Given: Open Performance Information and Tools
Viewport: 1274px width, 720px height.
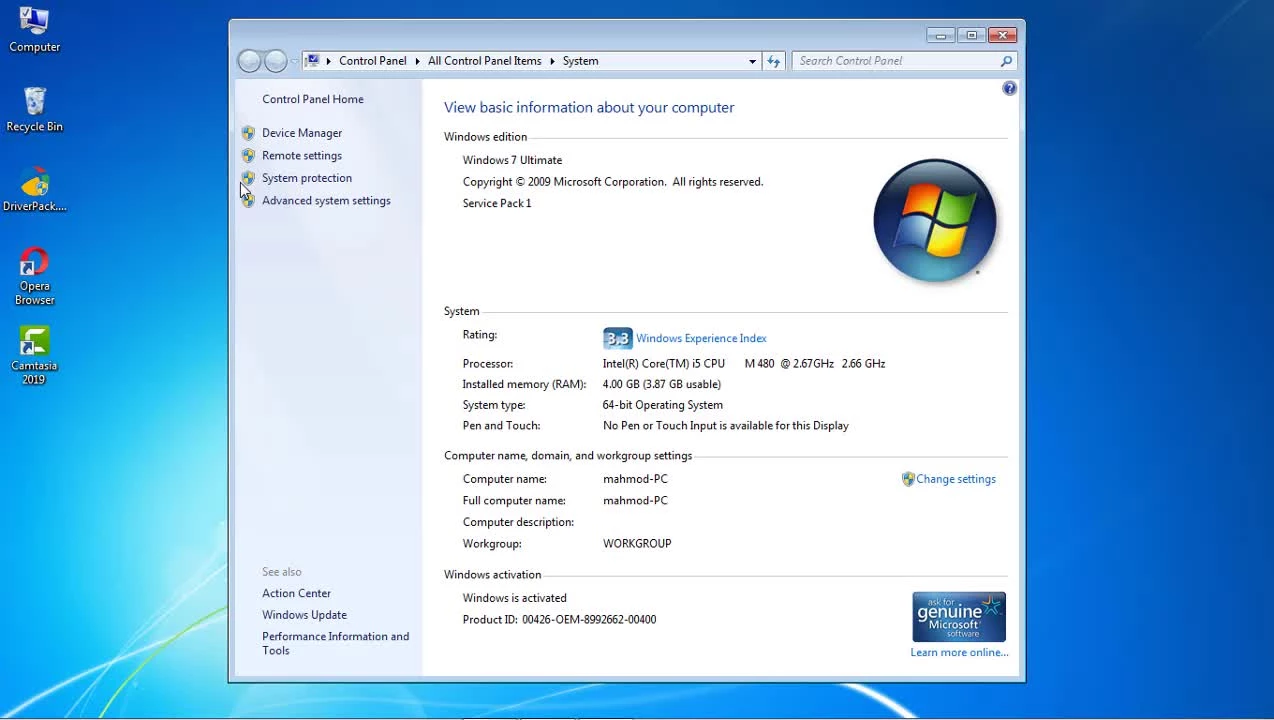Looking at the screenshot, I should (x=335, y=643).
